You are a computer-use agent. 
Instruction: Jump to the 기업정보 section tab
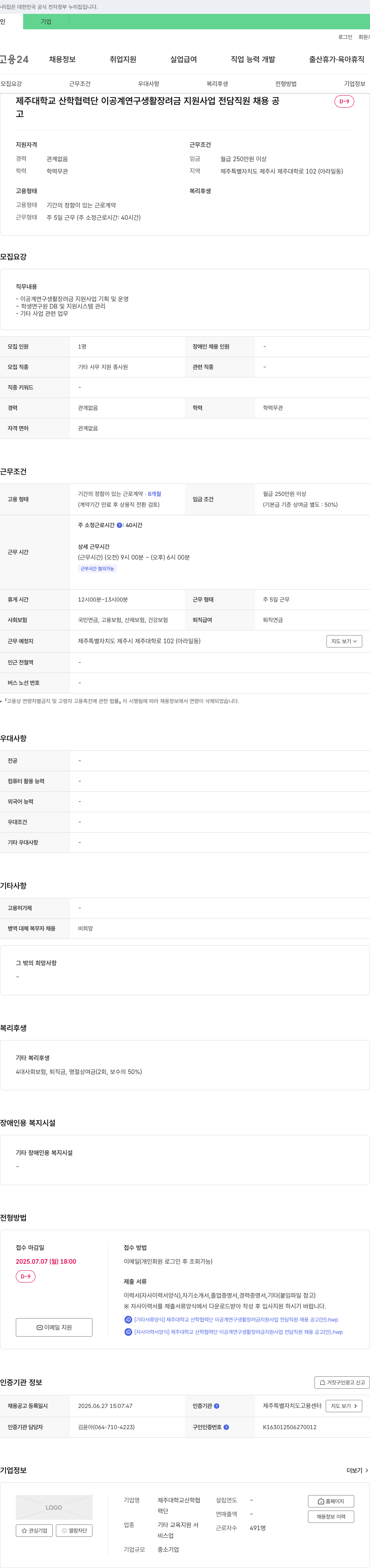click(355, 84)
